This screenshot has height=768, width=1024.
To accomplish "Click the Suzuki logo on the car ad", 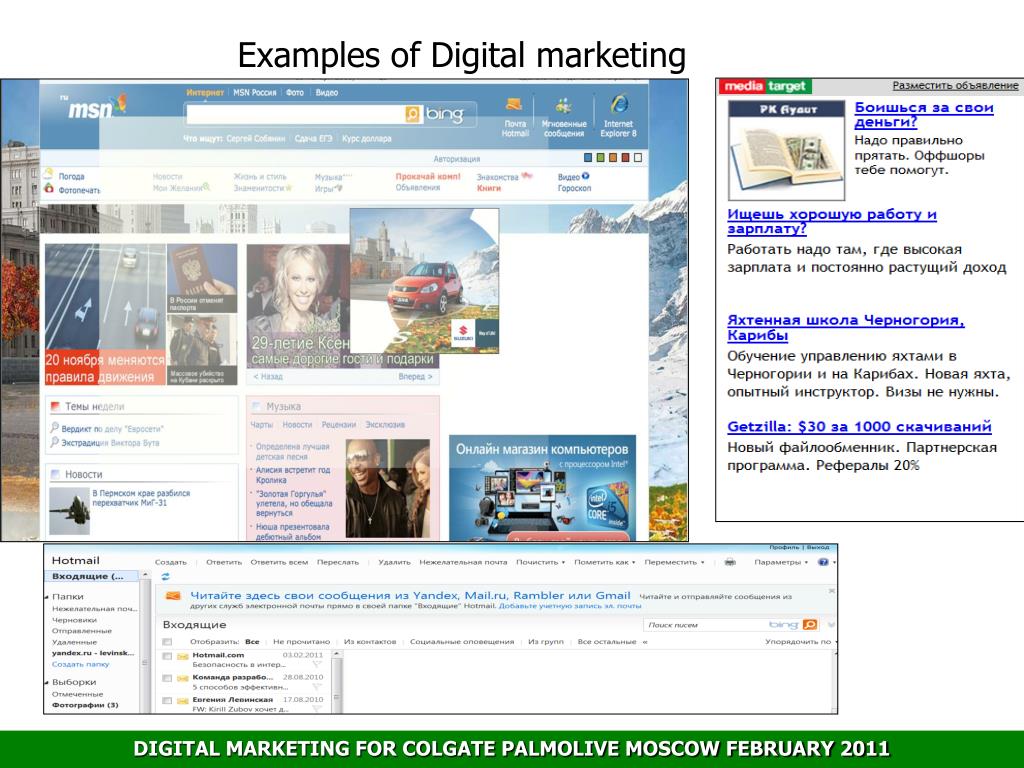I will pyautogui.click(x=462, y=334).
